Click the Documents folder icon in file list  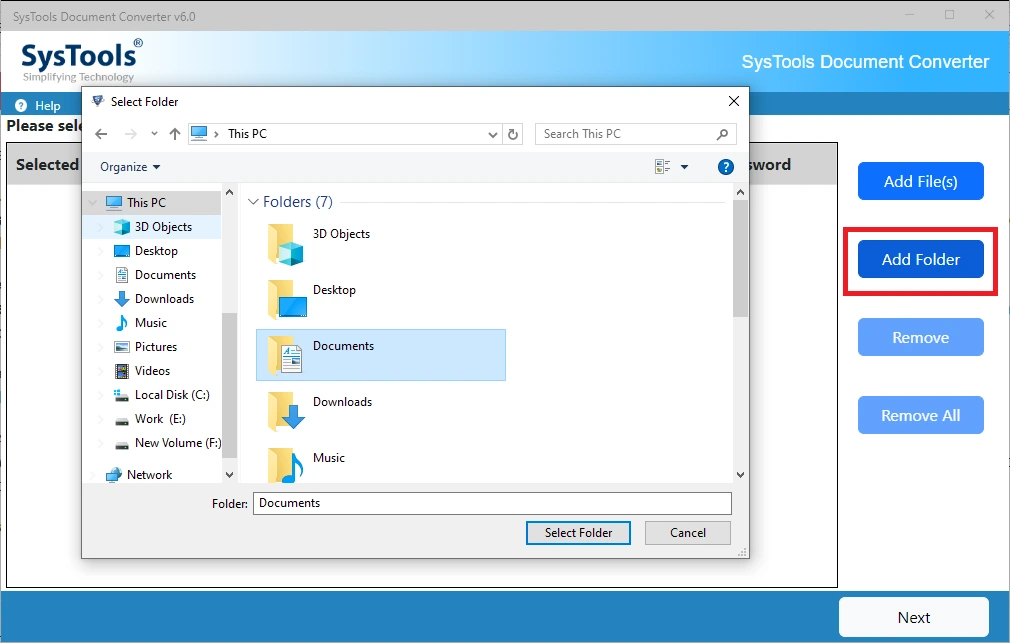point(285,355)
